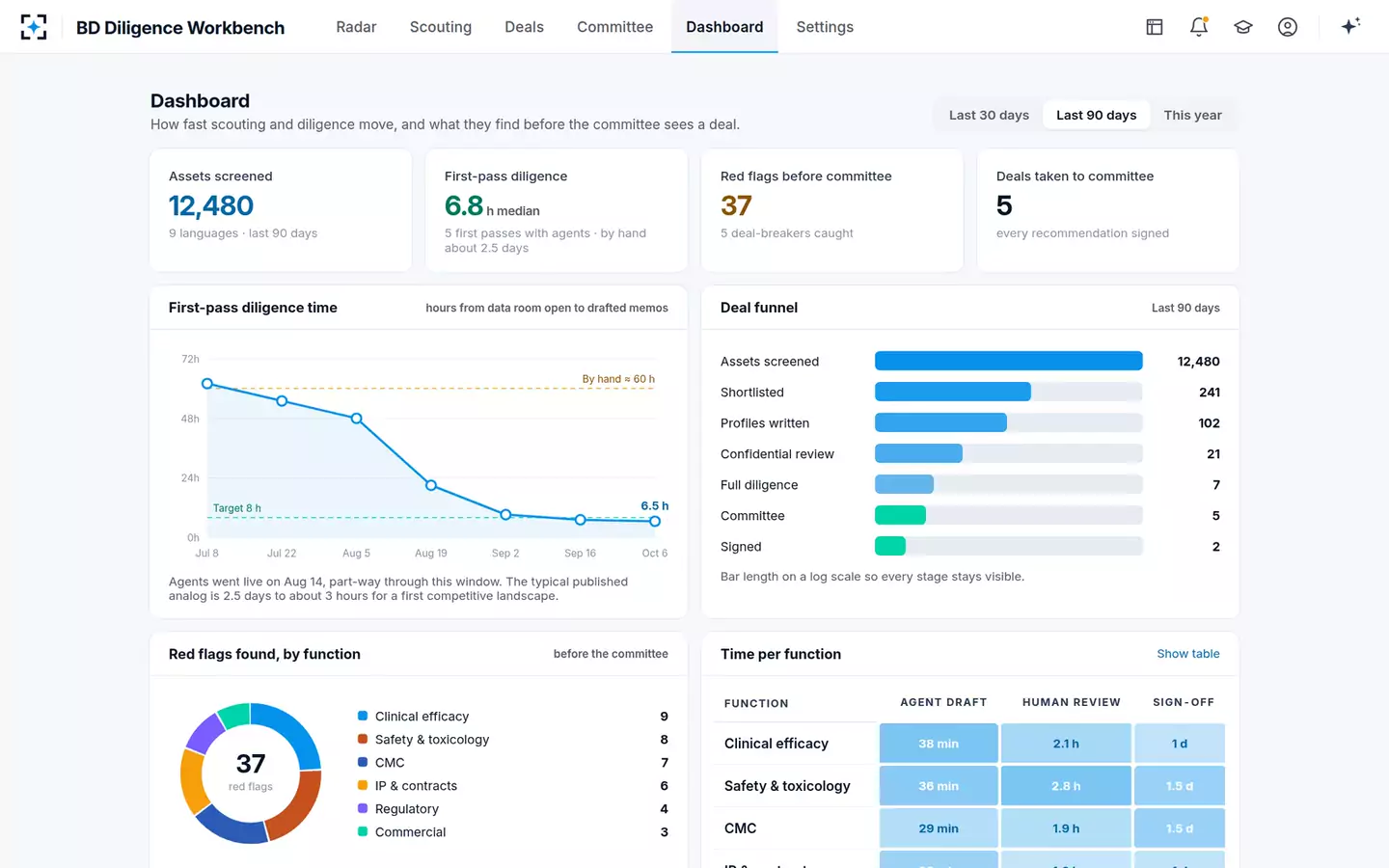
Task: Switch to the Radar tab
Action: [x=356, y=27]
